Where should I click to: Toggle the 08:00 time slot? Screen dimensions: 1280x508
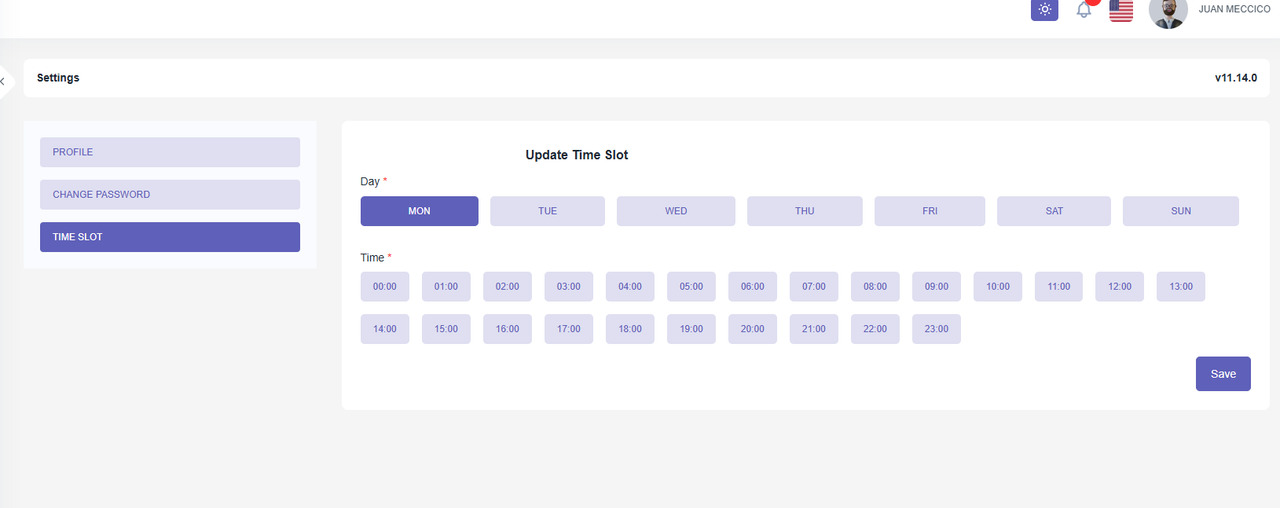coord(875,287)
